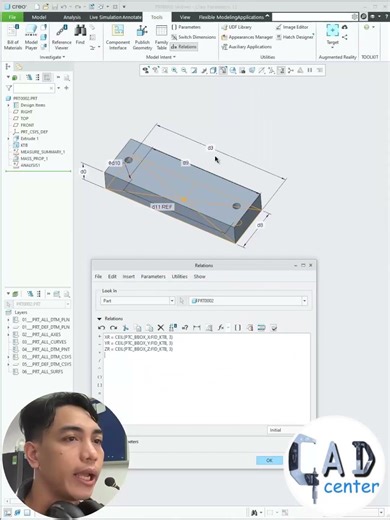Open the UDF Library
This screenshot has width=390, height=520.
click(x=236, y=27)
